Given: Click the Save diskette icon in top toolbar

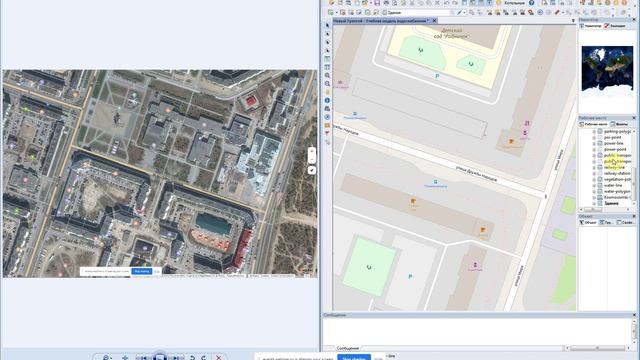Looking at the screenshot, I should pyautogui.click(x=377, y=3).
